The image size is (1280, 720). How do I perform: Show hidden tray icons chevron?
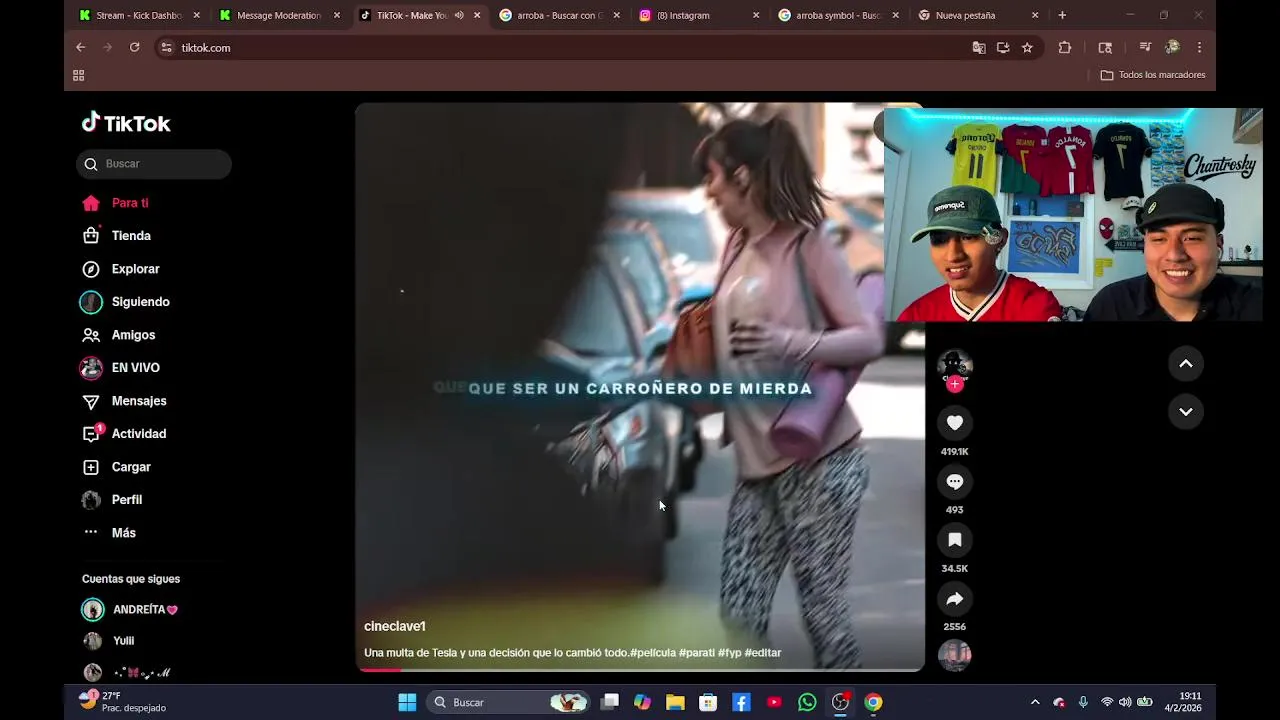[x=1035, y=702]
